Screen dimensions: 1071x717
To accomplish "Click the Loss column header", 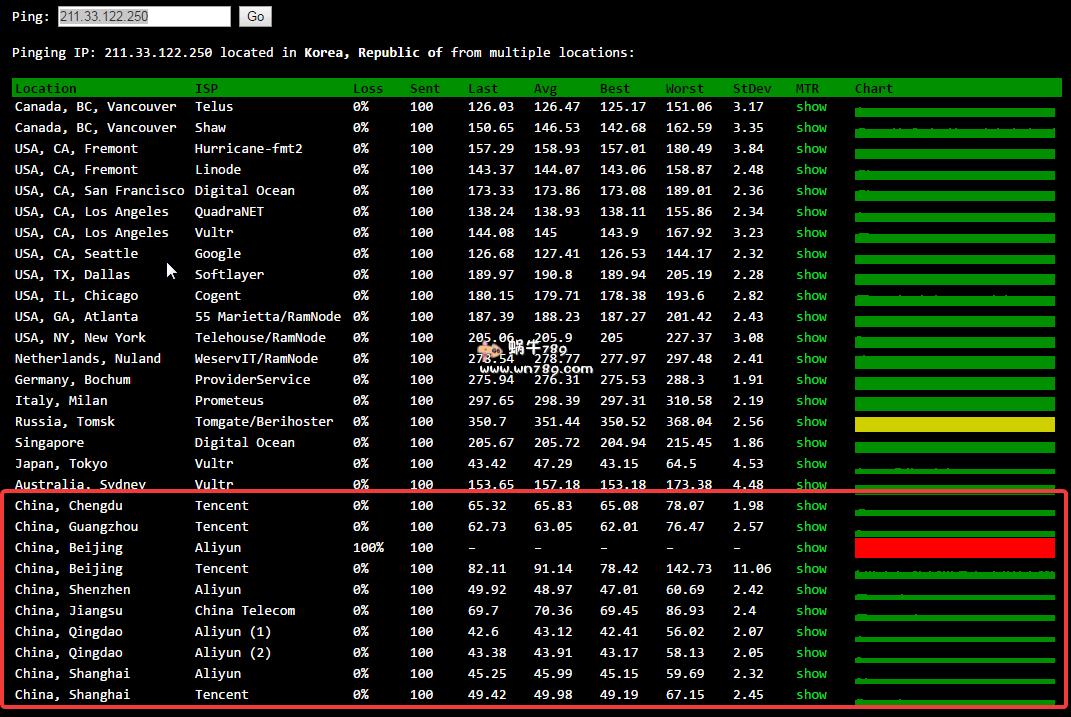I will click(368, 89).
